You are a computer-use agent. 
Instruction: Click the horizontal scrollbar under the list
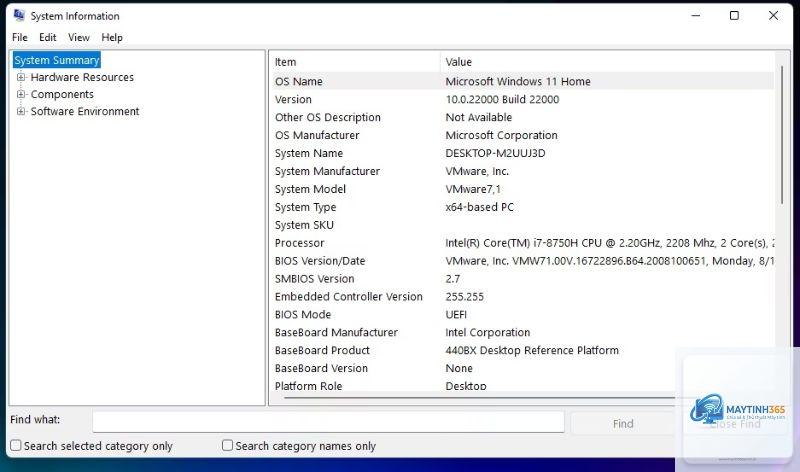click(x=480, y=397)
